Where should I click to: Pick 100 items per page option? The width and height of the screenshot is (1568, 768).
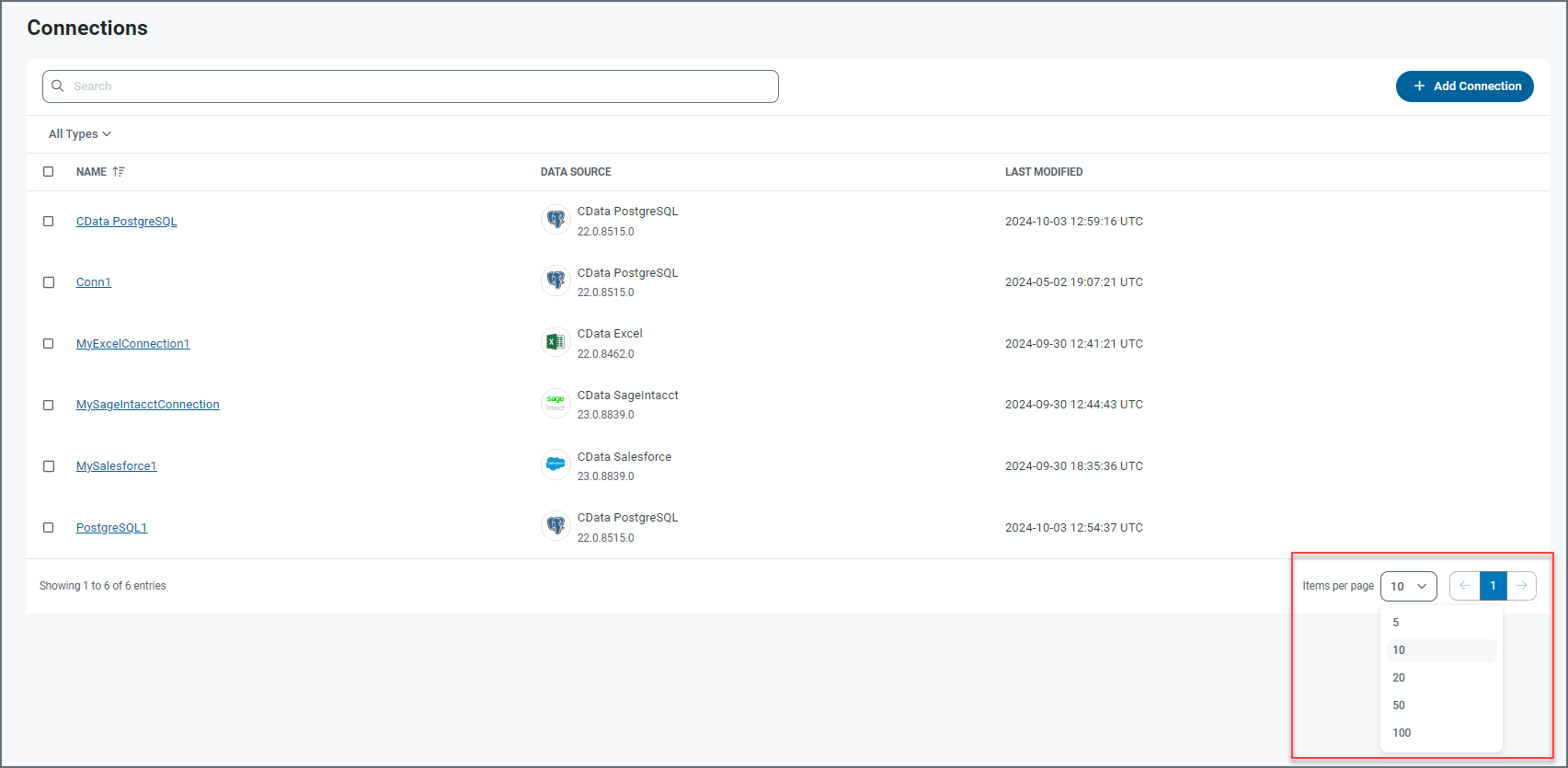(1402, 733)
